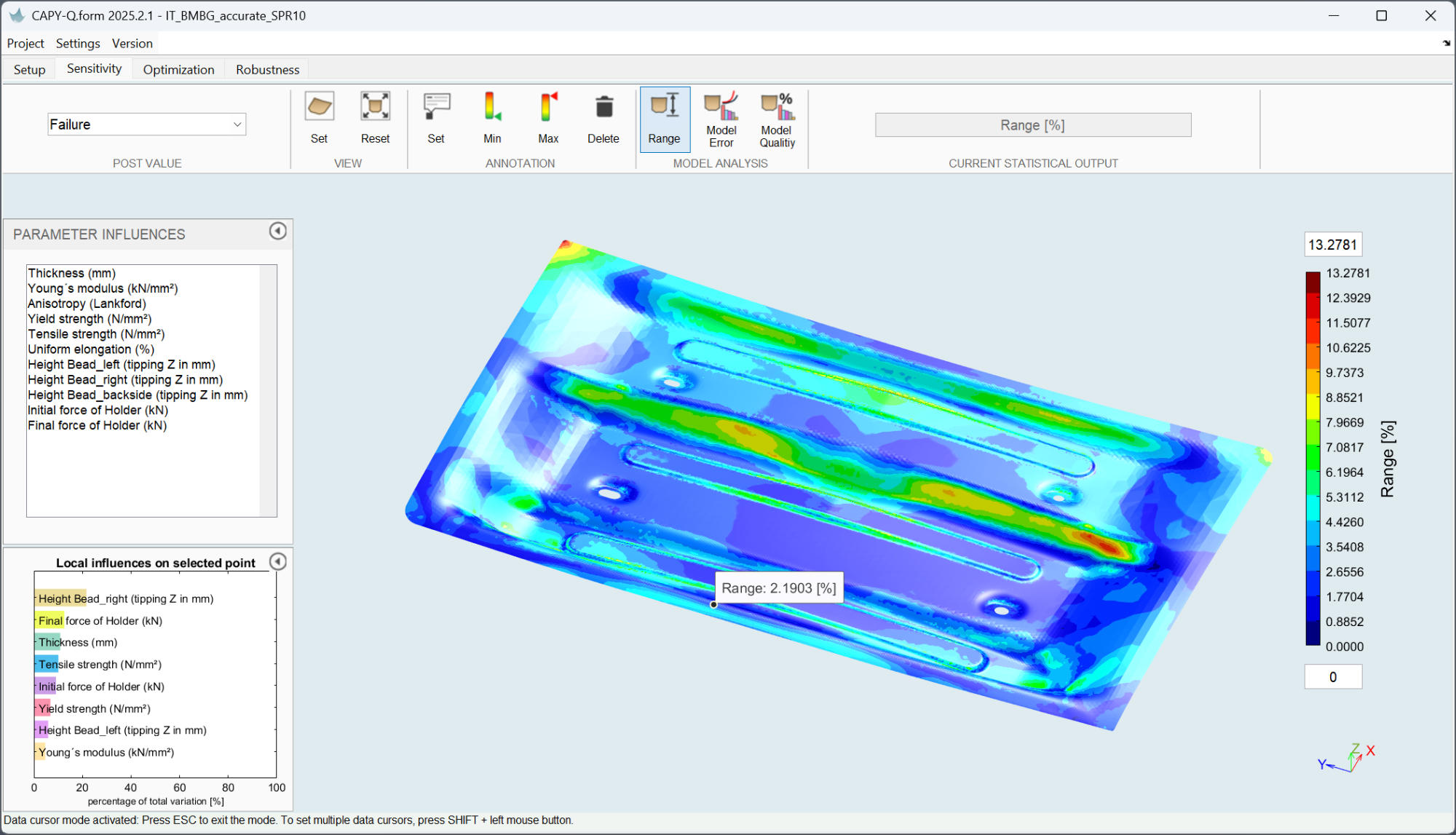Viewport: 1456px width, 835px height.
Task: Minimize the CAPY-Q.form window
Action: pos(1334,15)
